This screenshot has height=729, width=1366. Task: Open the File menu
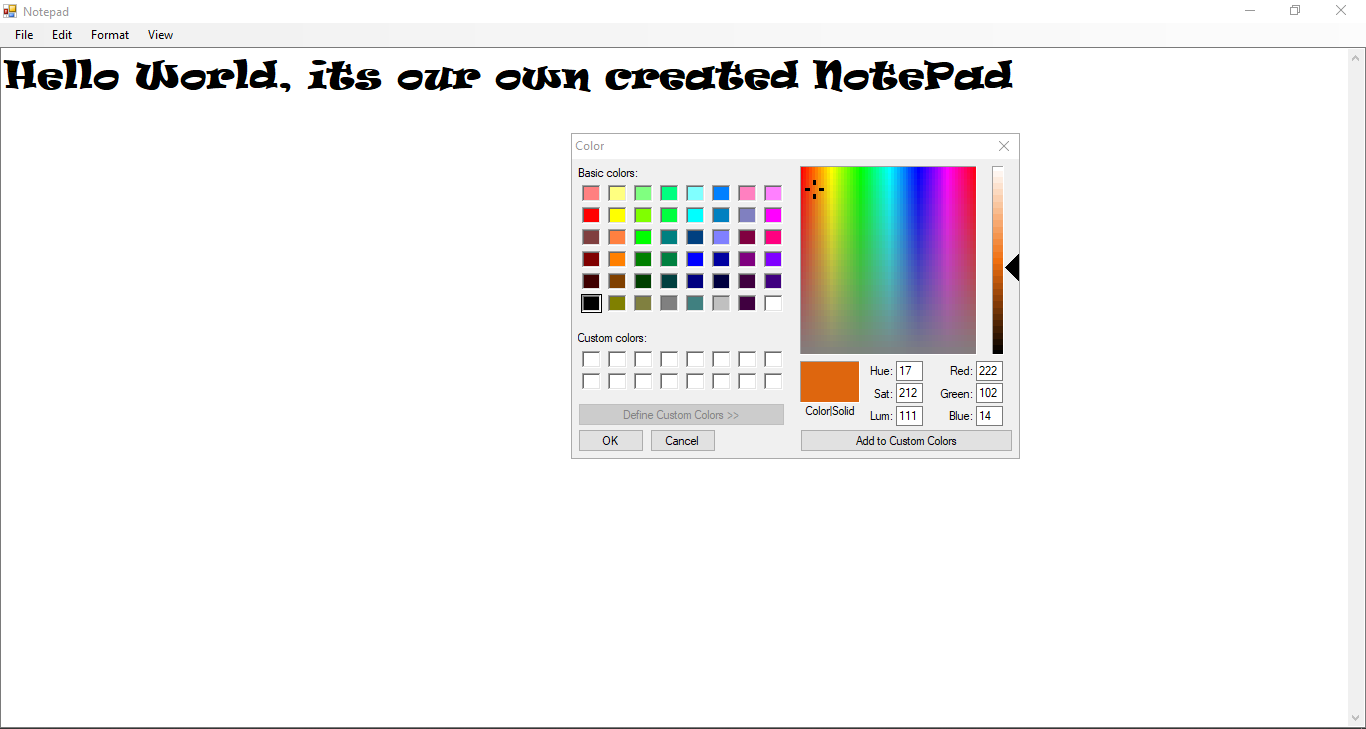(x=23, y=34)
